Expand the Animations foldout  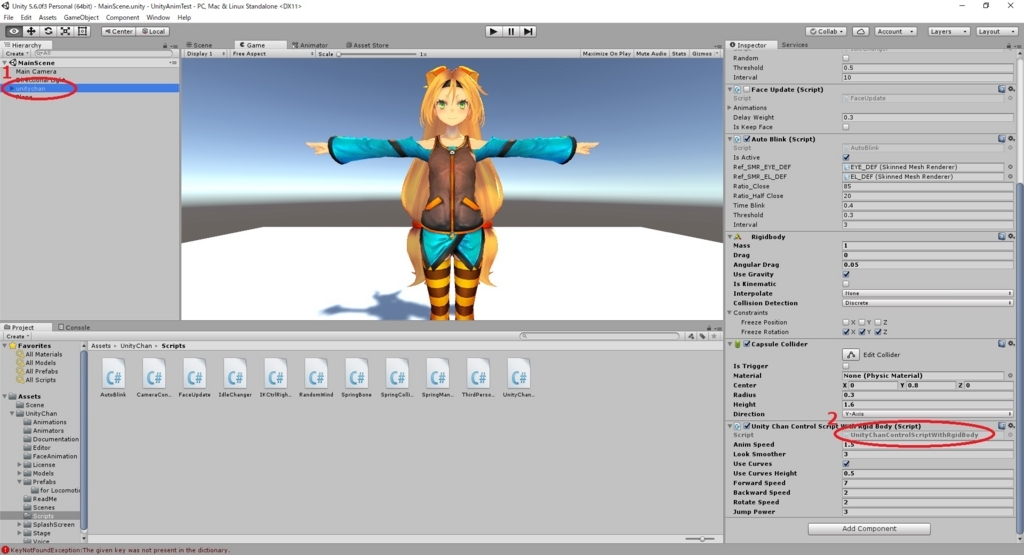[x=730, y=108]
